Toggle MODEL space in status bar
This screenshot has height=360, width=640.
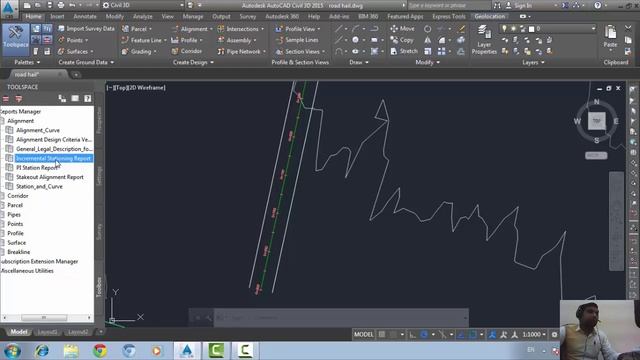[363, 335]
